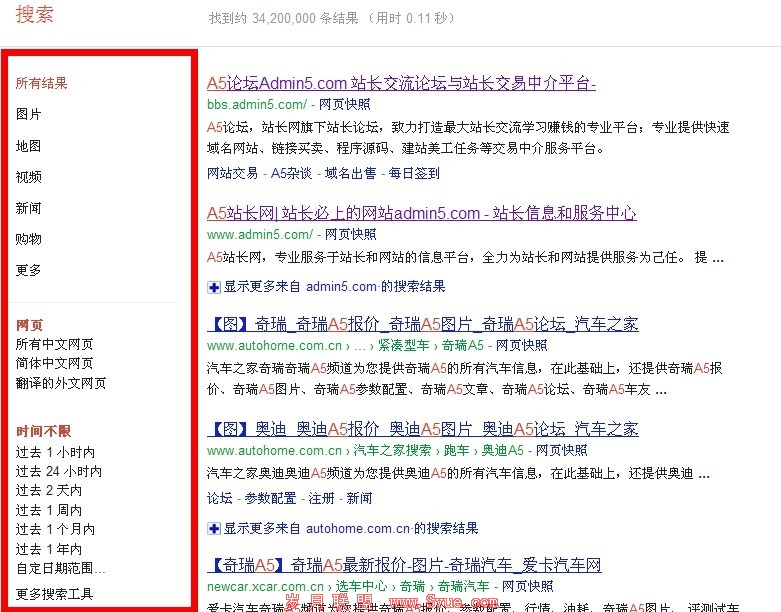This screenshot has width=781, height=612.
Task: Click result count text 34,200,000 条结果
Action: tap(305, 18)
